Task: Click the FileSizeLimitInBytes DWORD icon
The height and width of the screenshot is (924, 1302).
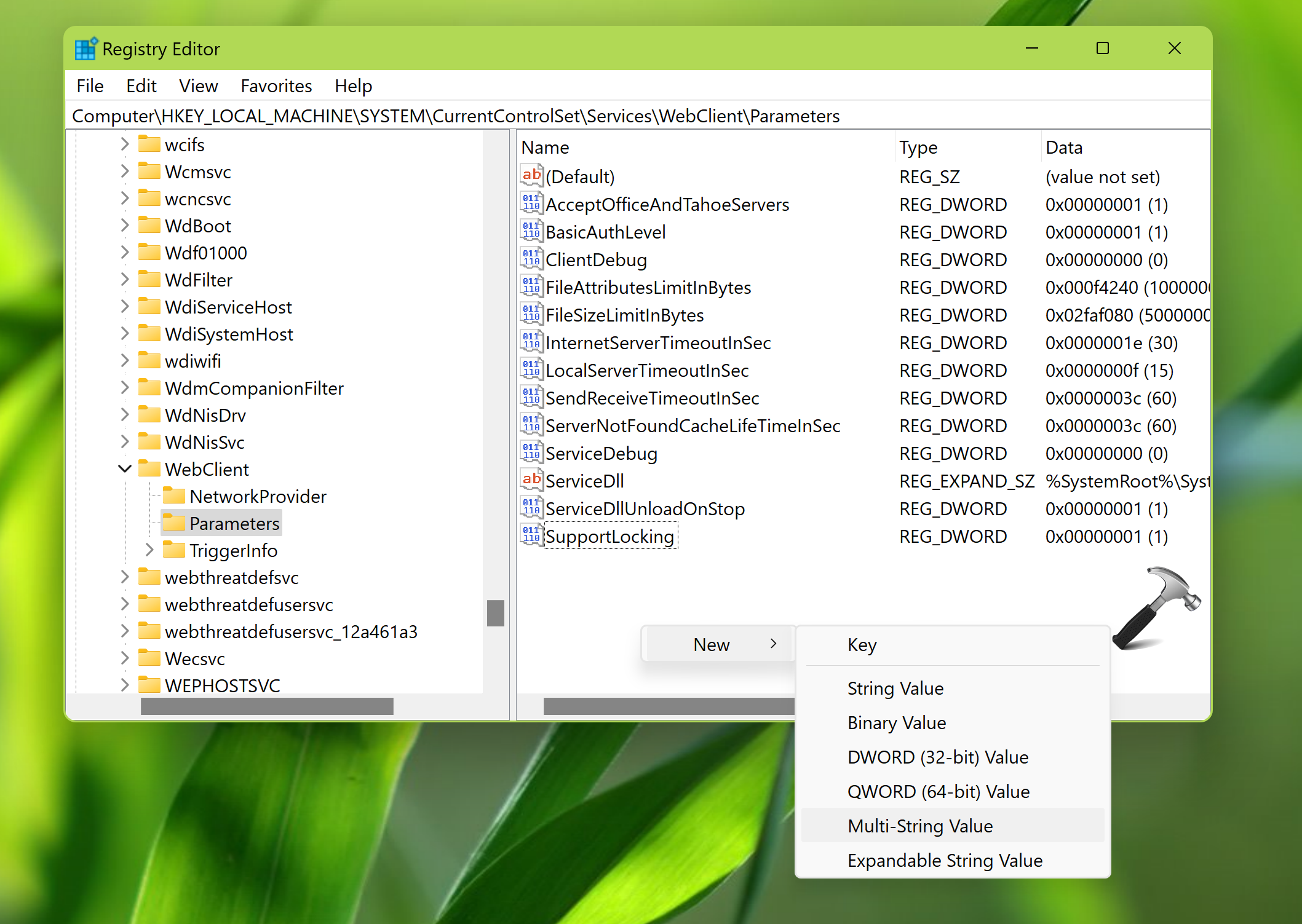Action: tap(531, 314)
